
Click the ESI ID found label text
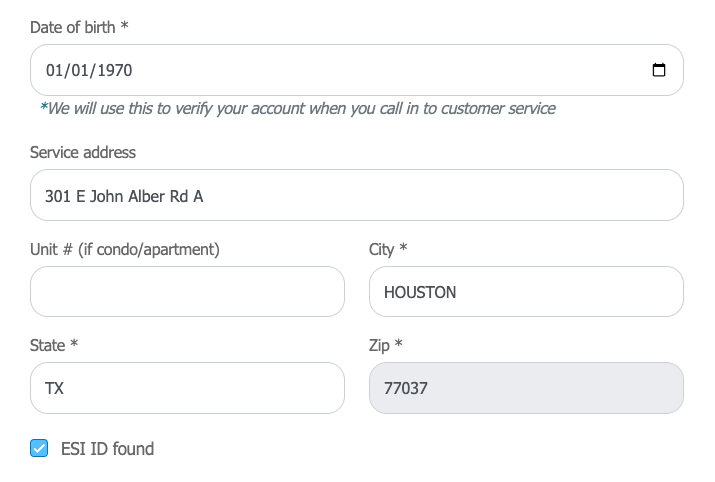click(107, 449)
